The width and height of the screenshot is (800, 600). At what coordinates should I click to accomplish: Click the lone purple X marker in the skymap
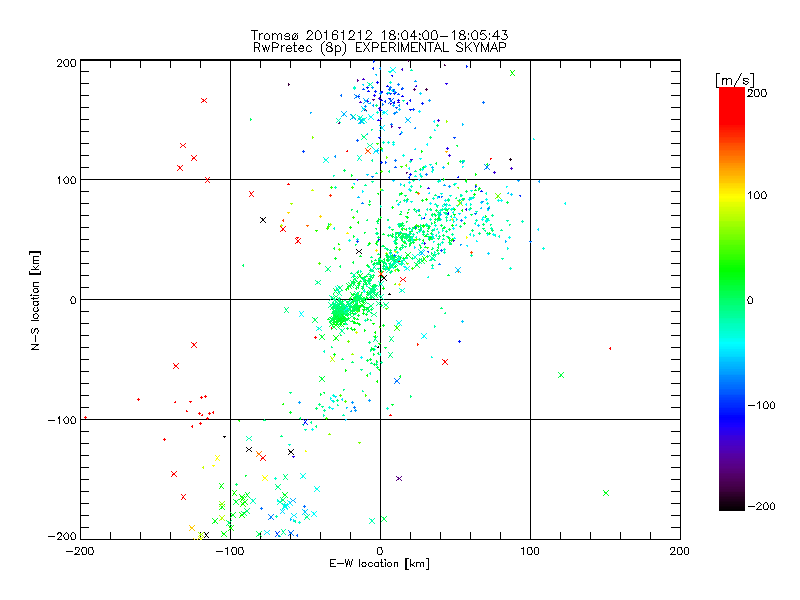point(399,479)
